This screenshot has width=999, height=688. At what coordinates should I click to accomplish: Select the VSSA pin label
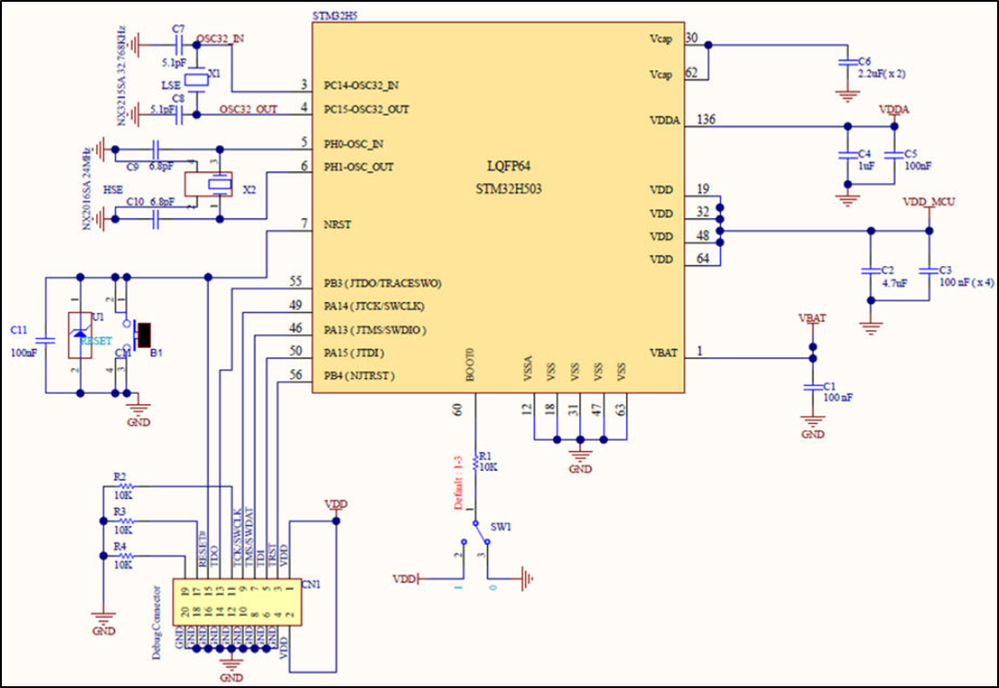pyautogui.click(x=528, y=369)
